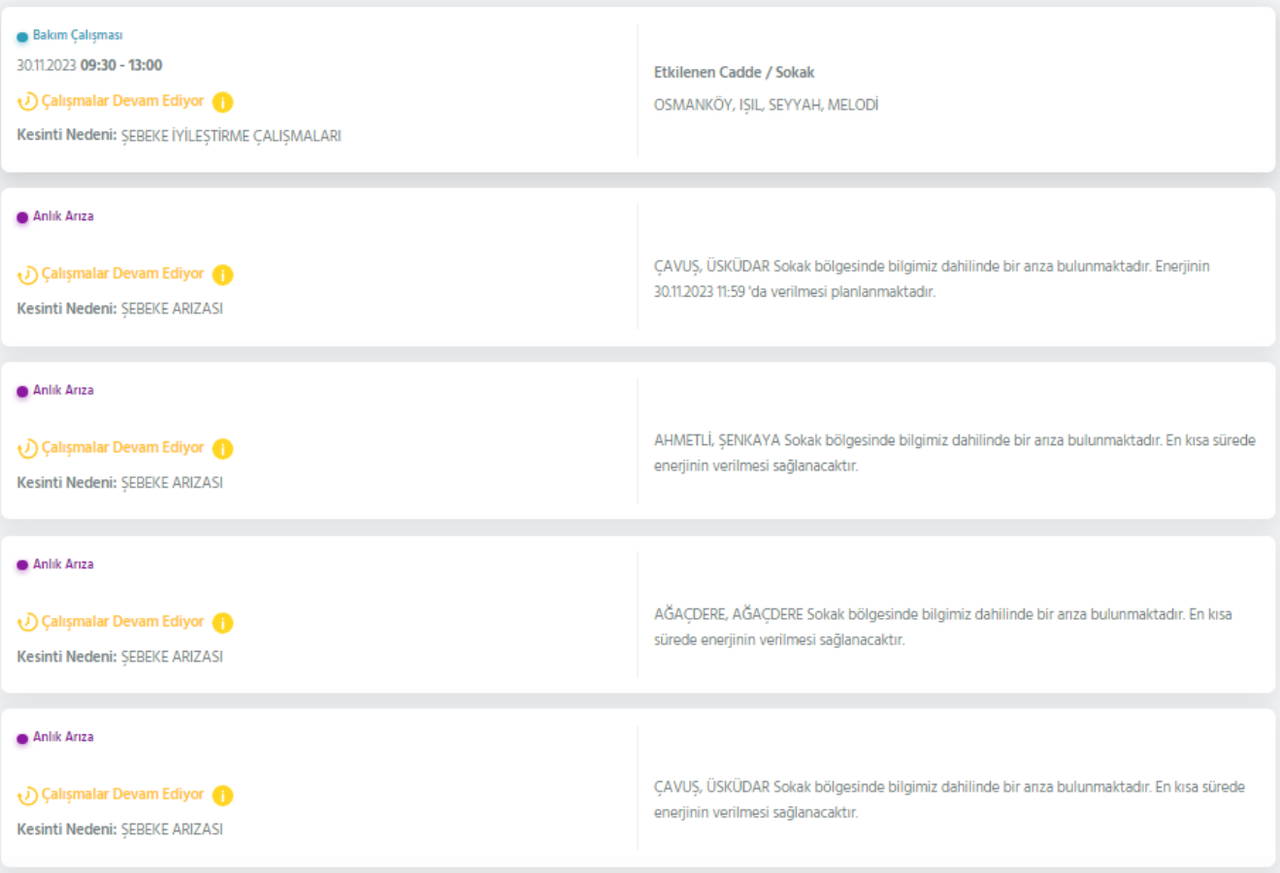Viewport: 1280px width, 873px height.
Task: Select the Bakım Çalışması label
Action: (x=77, y=35)
